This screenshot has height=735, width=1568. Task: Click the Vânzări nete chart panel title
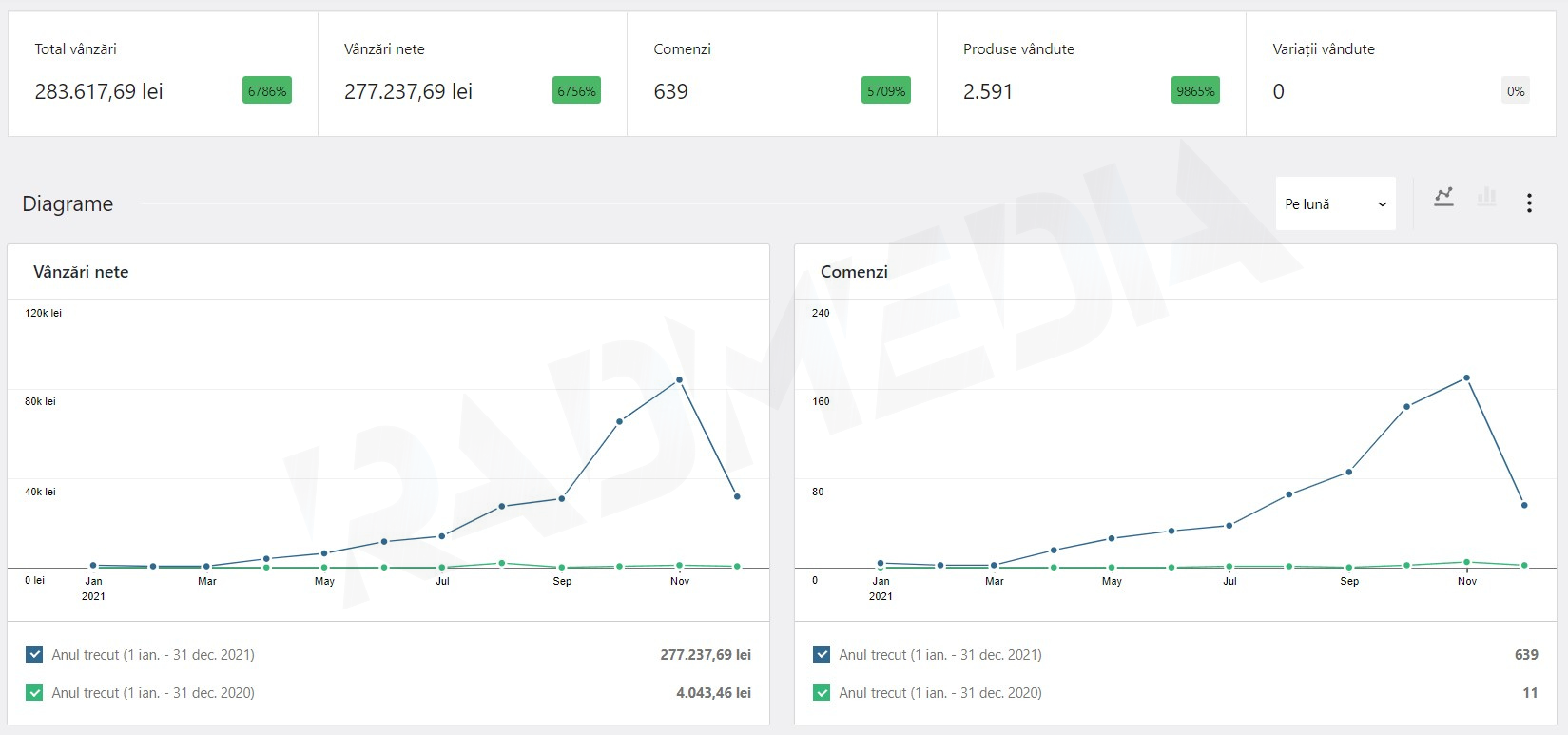point(81,272)
